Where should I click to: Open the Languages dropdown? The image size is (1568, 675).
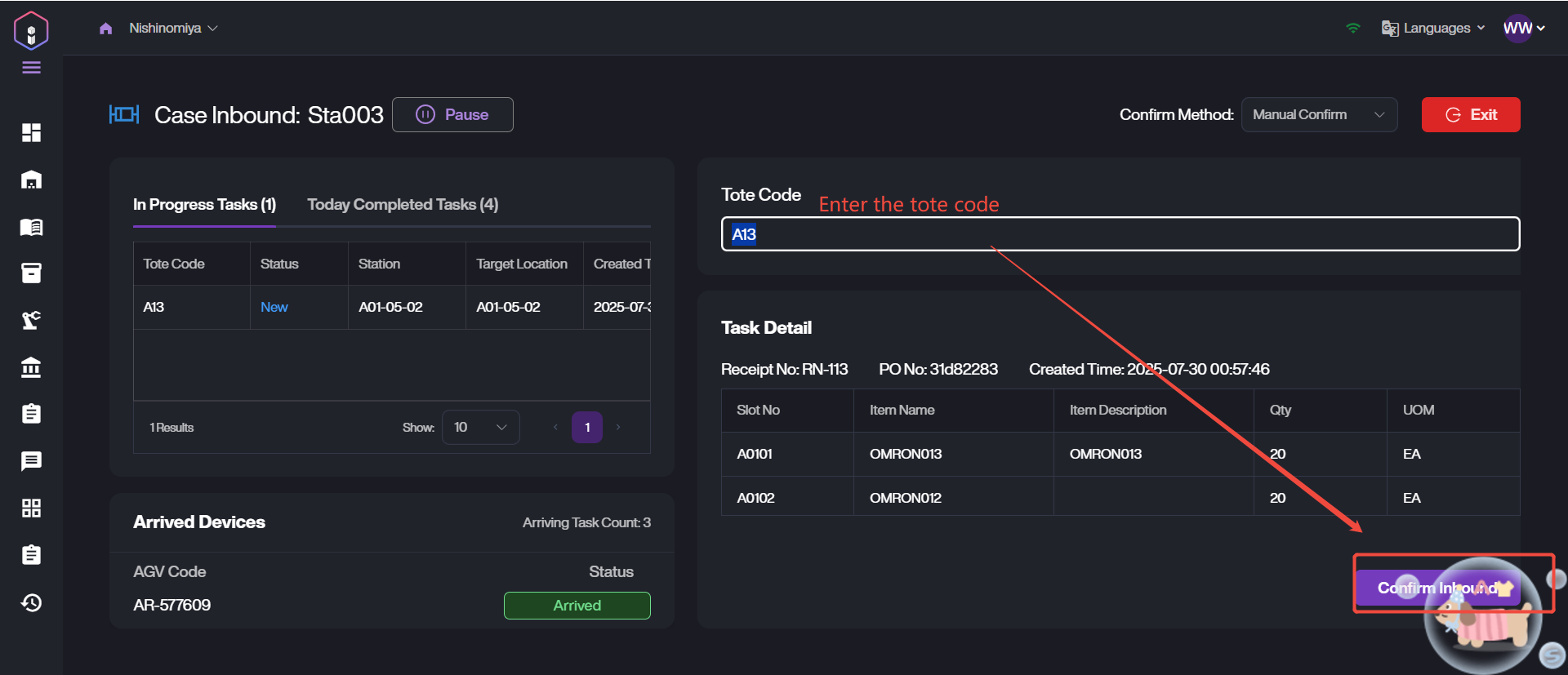(1433, 29)
